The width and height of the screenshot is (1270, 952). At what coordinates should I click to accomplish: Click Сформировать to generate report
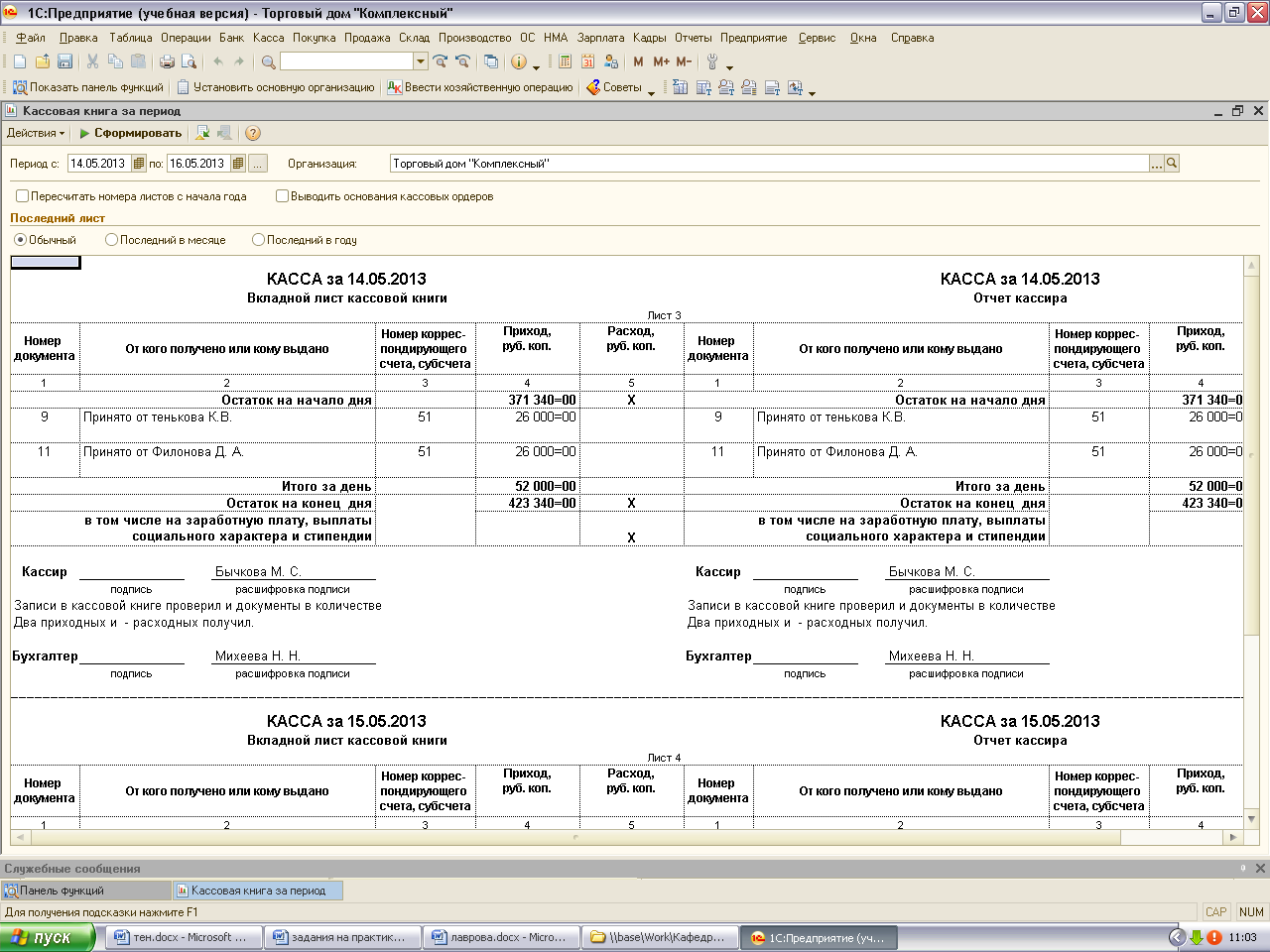pos(131,133)
